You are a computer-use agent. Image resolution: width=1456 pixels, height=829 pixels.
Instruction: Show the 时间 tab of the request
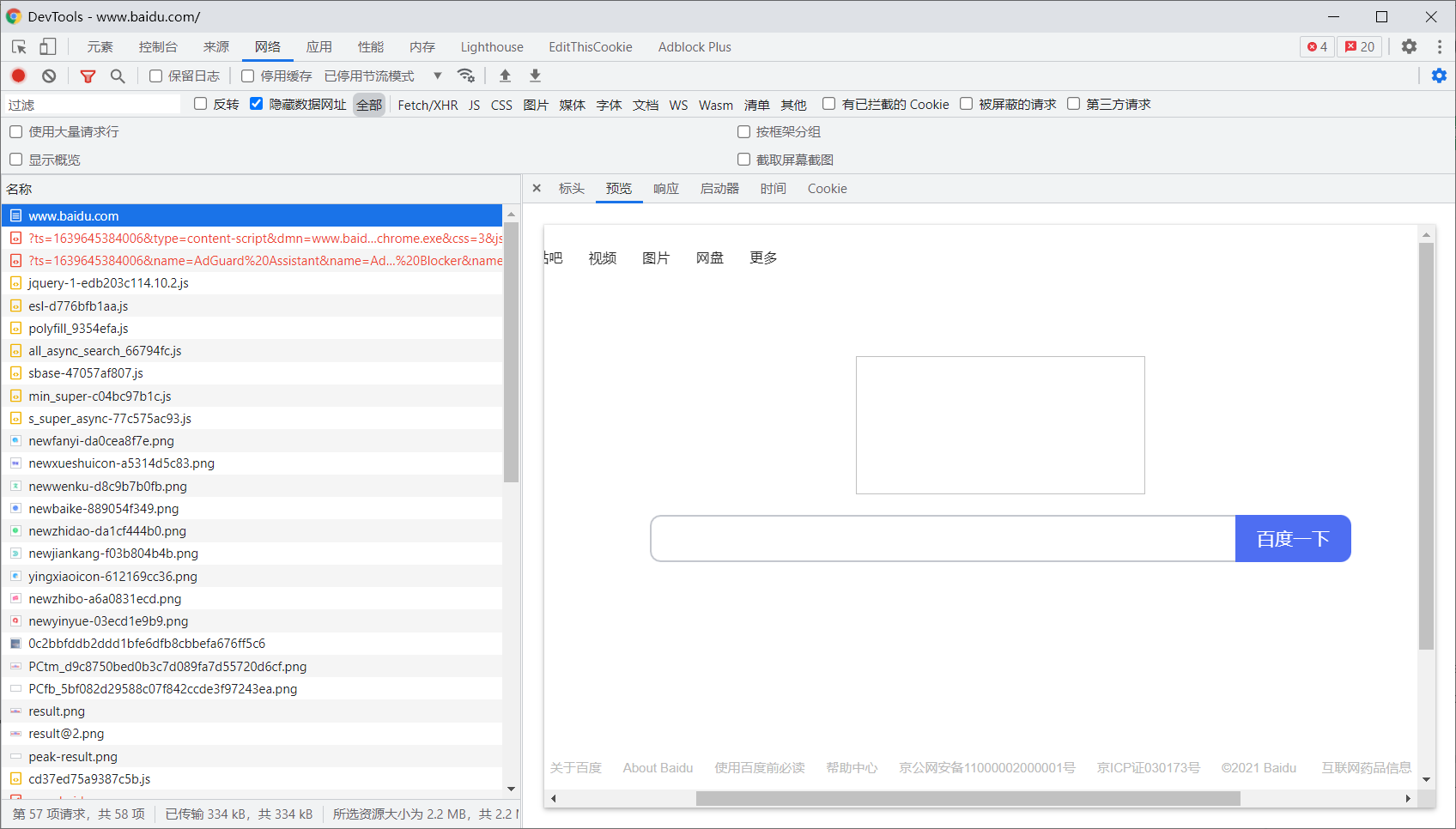pyautogui.click(x=773, y=189)
